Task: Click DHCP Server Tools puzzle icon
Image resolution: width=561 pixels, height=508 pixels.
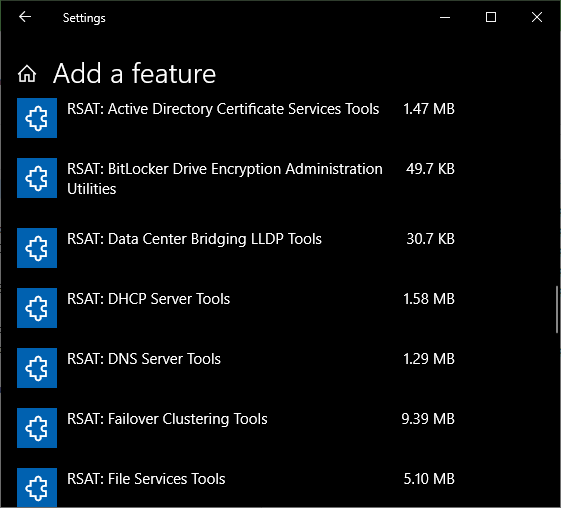Action: tap(37, 308)
